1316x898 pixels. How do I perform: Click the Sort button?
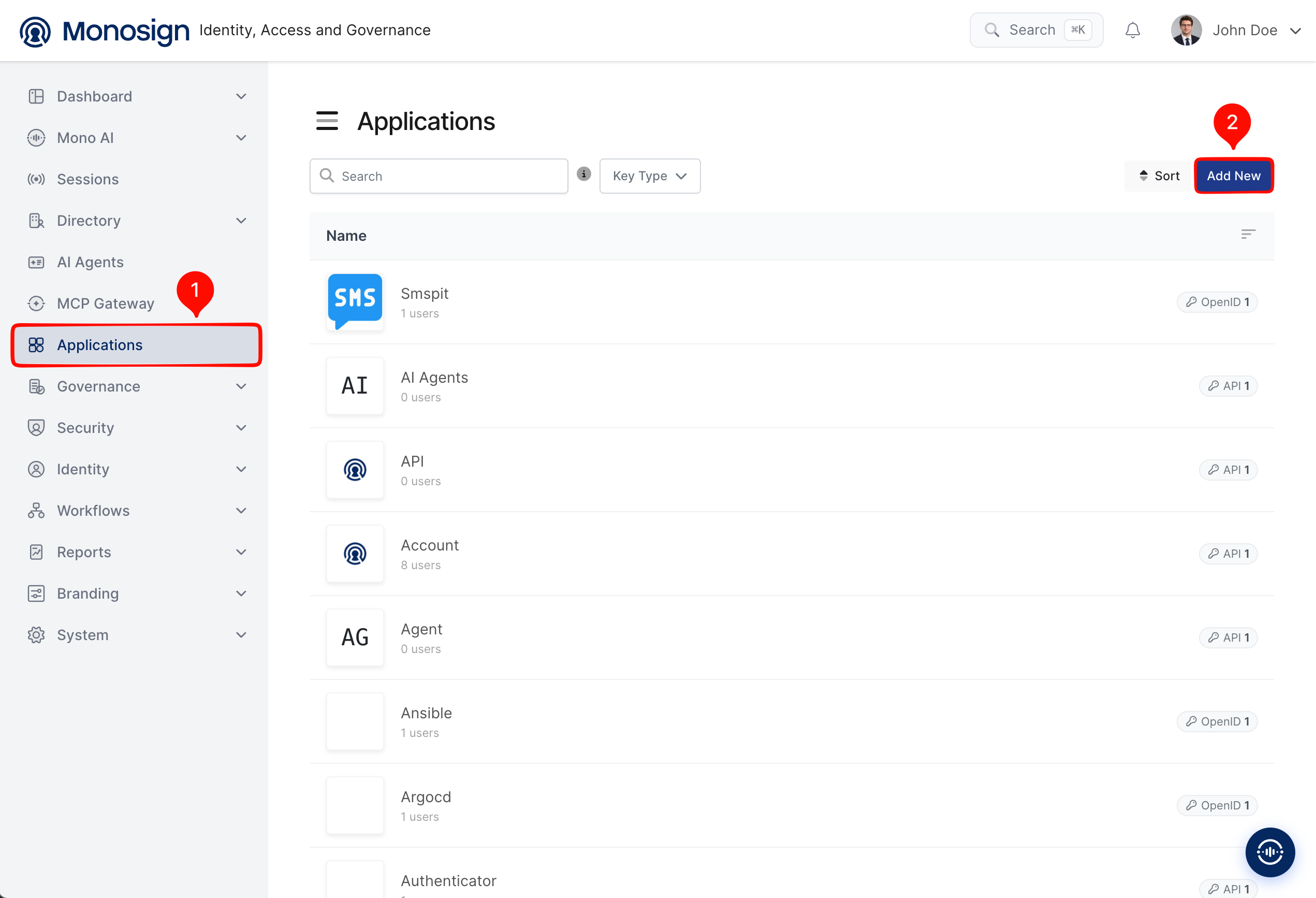(1159, 176)
